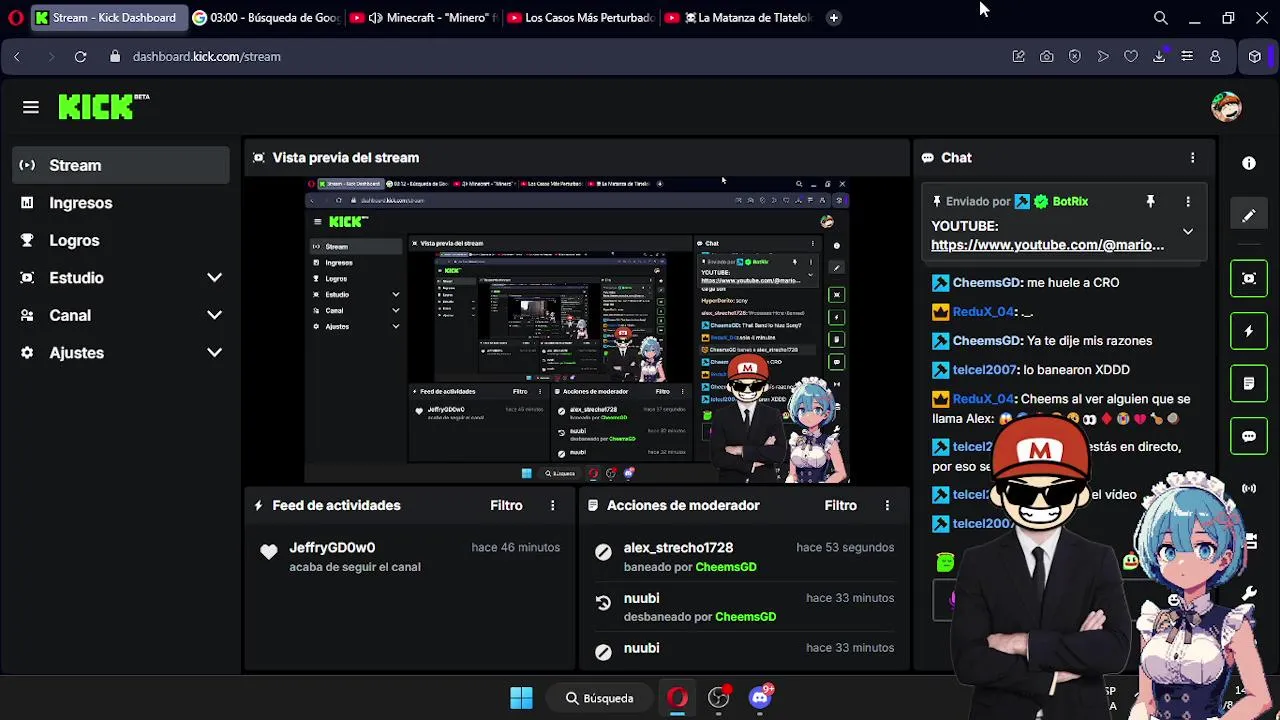Image resolution: width=1280 pixels, height=720 pixels.
Task: Switch to Los Casos Más Perturbadores tab
Action: [x=581, y=18]
